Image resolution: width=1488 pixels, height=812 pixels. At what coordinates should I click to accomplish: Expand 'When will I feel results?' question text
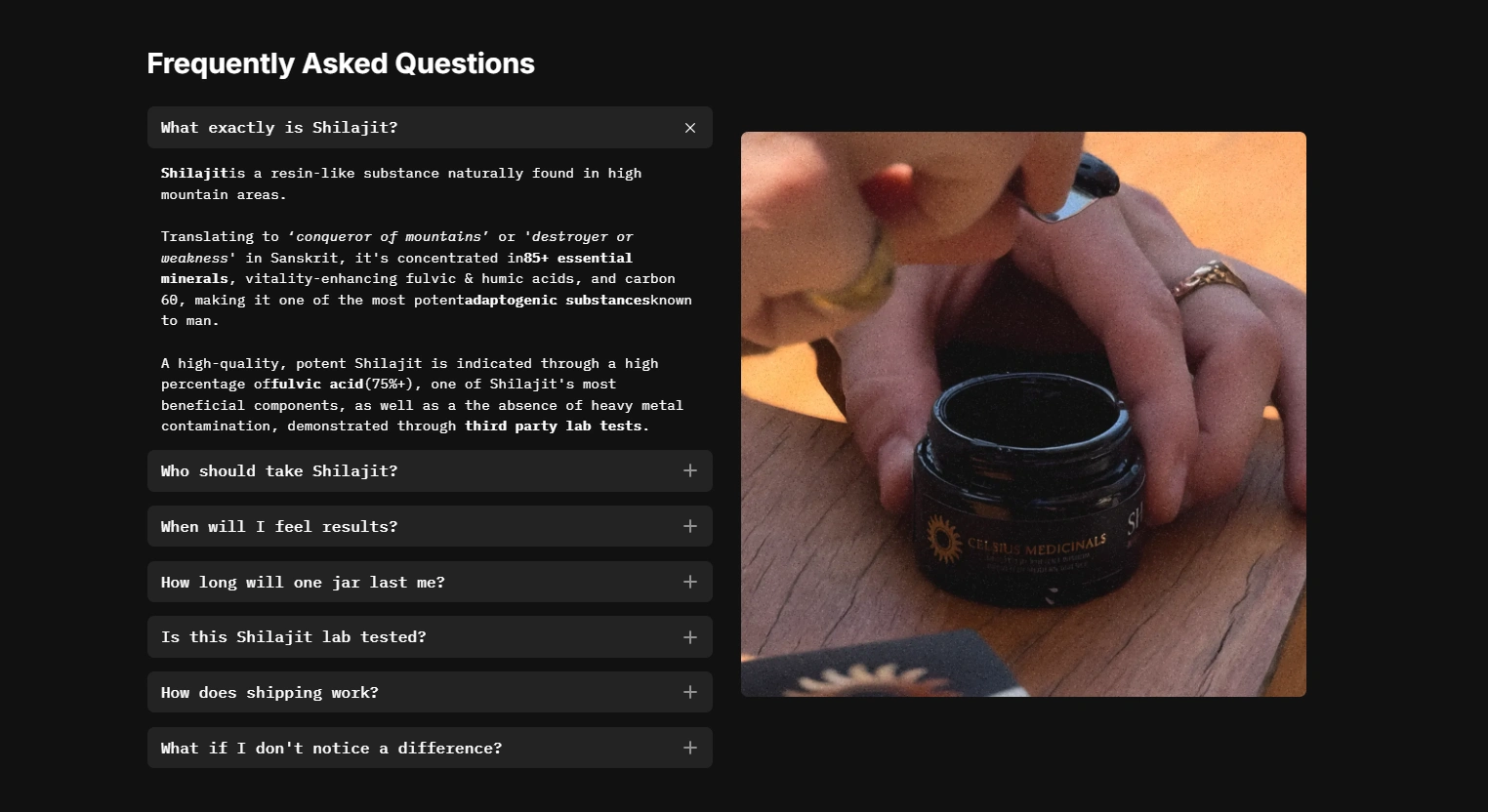point(279,527)
